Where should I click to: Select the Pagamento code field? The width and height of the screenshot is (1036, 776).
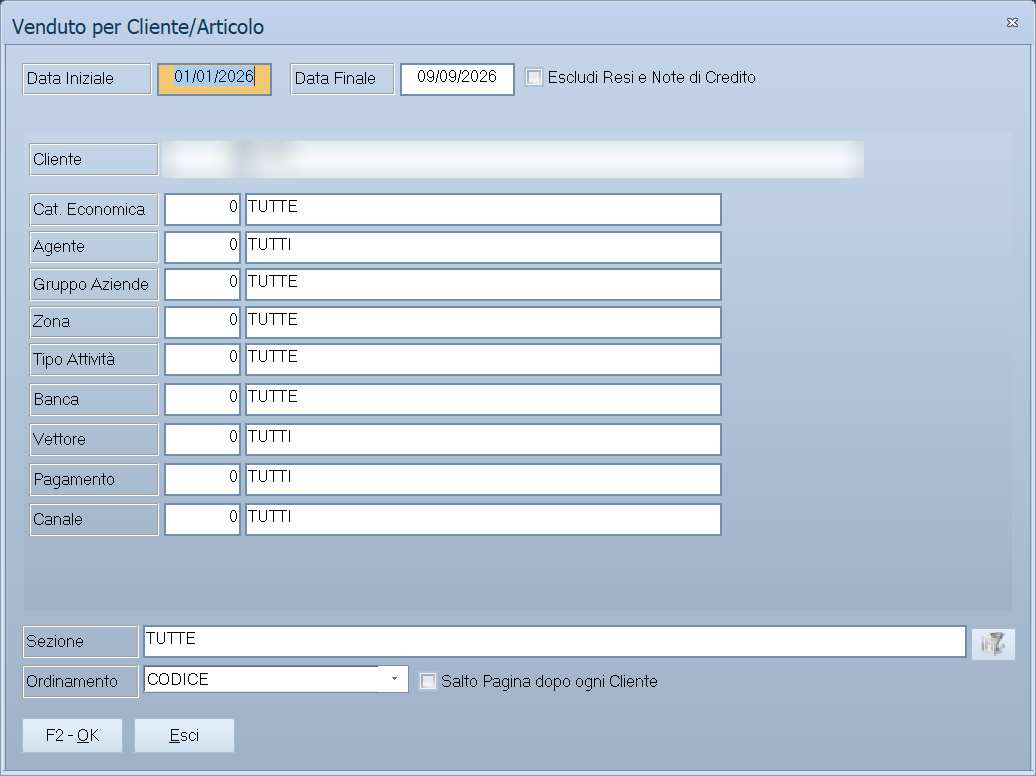click(x=202, y=479)
